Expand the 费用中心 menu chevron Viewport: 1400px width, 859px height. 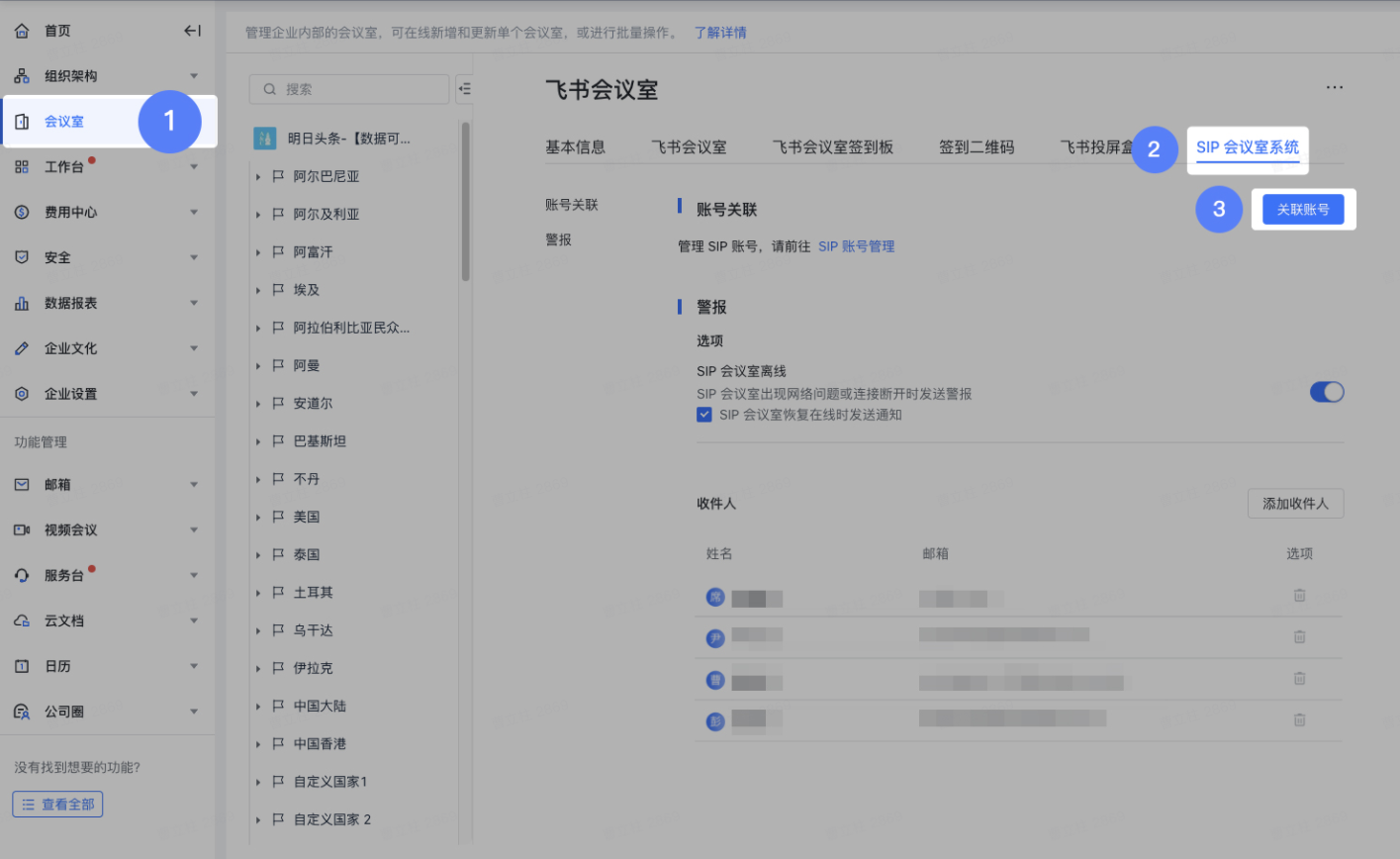(x=194, y=212)
